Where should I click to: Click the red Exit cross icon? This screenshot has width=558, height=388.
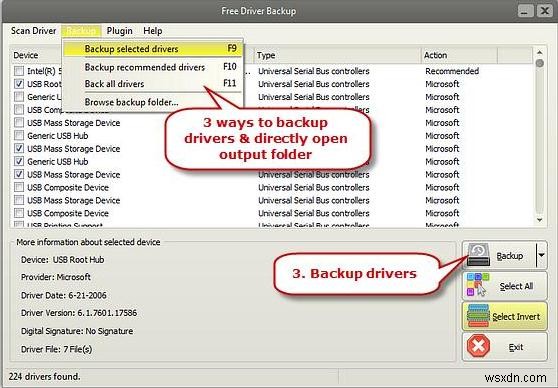coord(478,346)
